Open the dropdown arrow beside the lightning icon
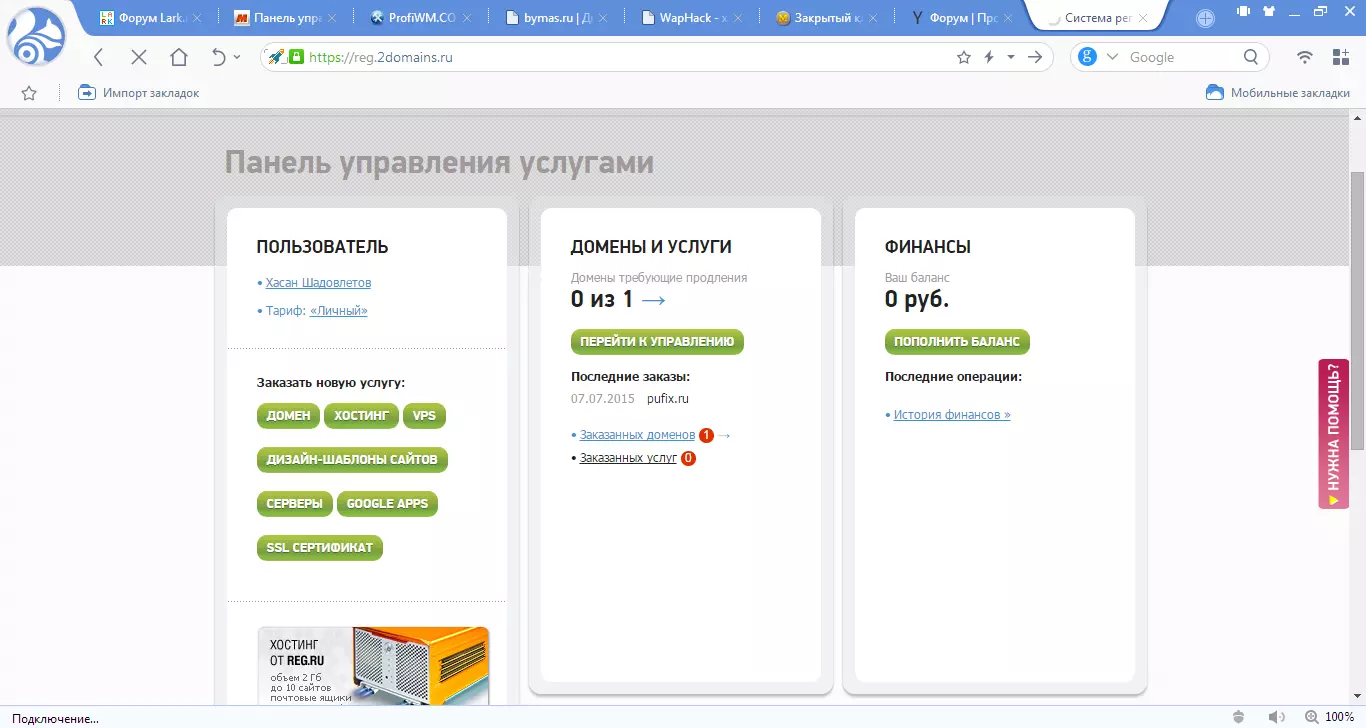 pos(1011,57)
